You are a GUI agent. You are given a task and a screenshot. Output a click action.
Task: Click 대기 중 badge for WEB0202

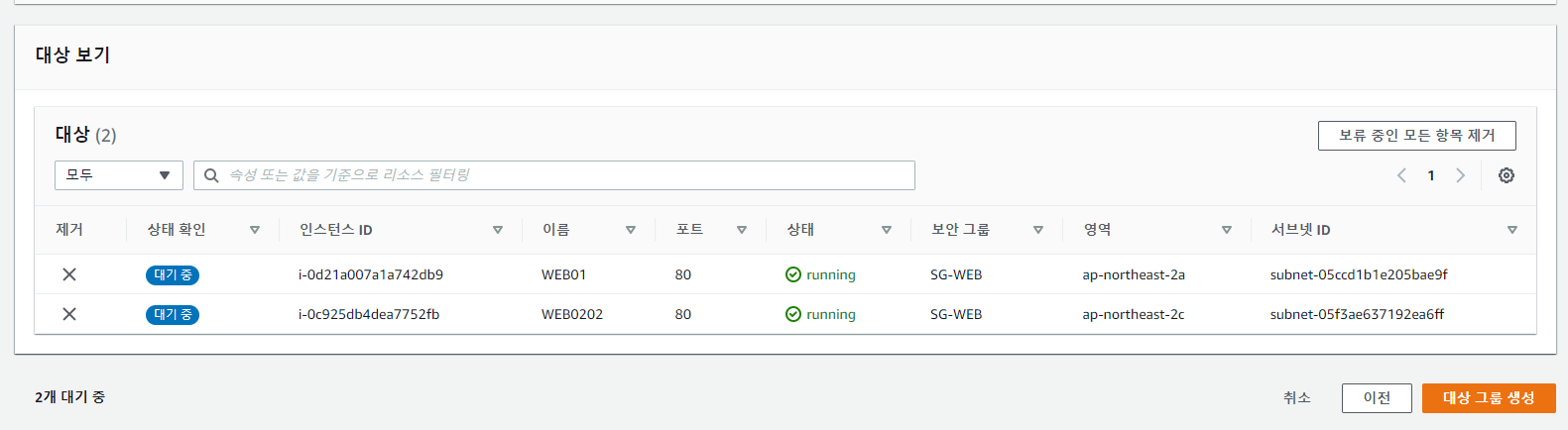click(173, 314)
